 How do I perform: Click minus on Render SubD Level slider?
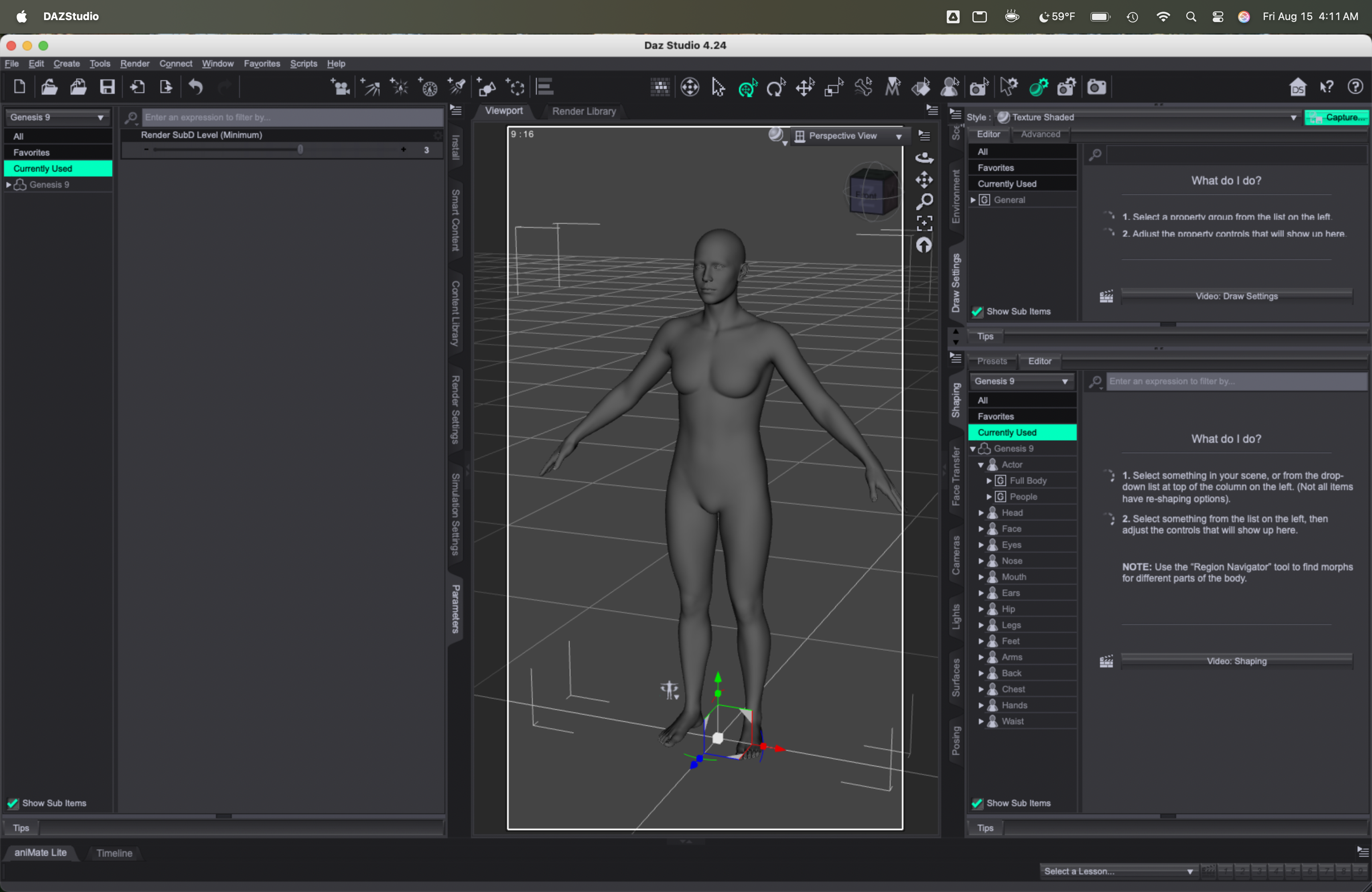[x=146, y=150]
